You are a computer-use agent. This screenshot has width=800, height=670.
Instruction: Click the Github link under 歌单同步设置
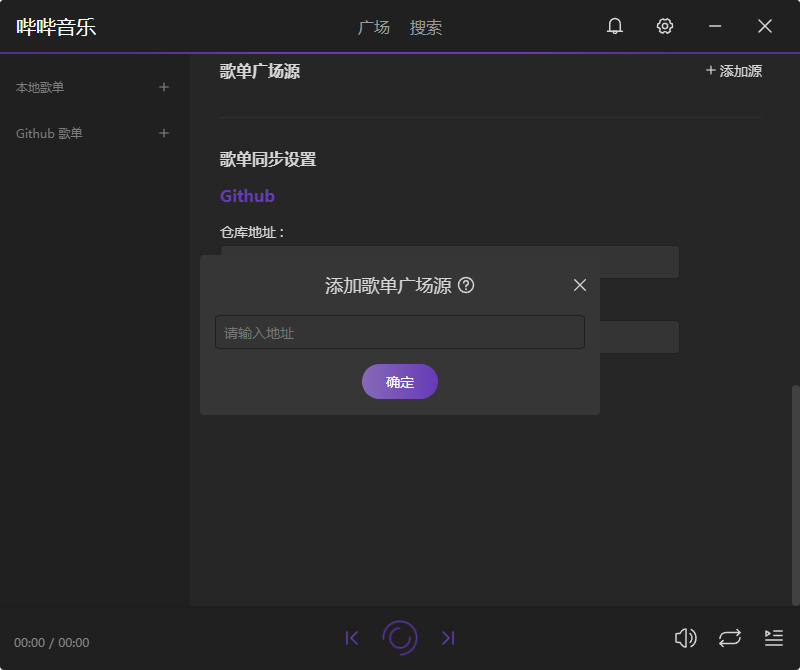tap(247, 195)
